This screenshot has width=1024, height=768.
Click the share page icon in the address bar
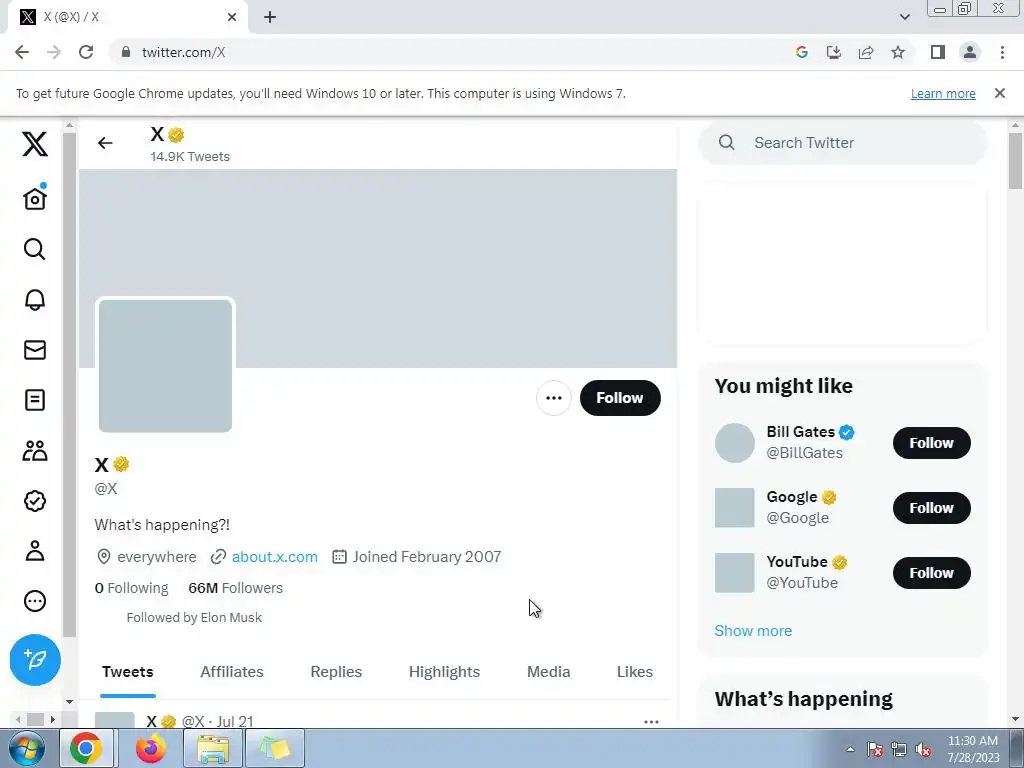pos(866,52)
